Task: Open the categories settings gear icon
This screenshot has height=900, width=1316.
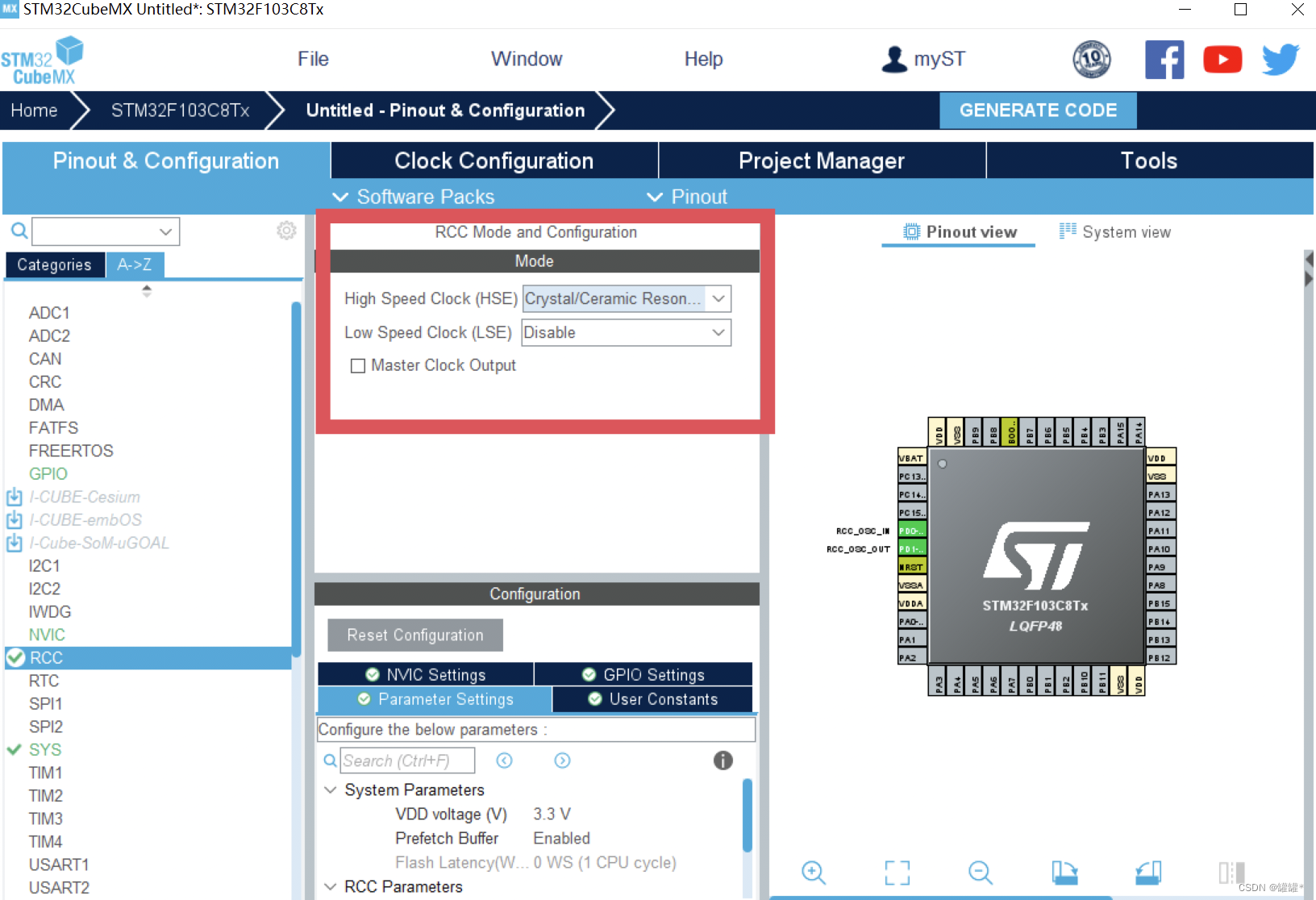Action: (x=286, y=231)
